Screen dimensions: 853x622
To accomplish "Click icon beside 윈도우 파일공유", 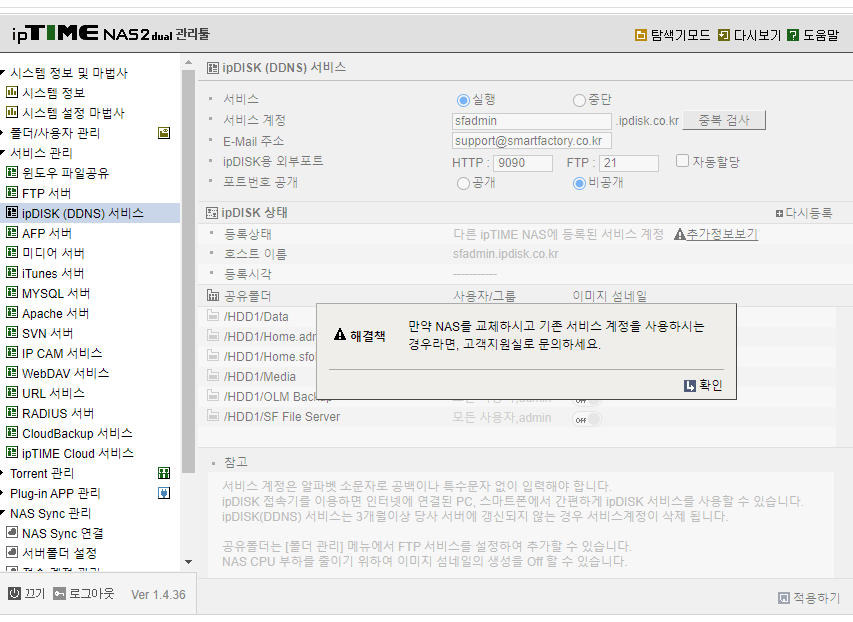I will (x=11, y=173).
